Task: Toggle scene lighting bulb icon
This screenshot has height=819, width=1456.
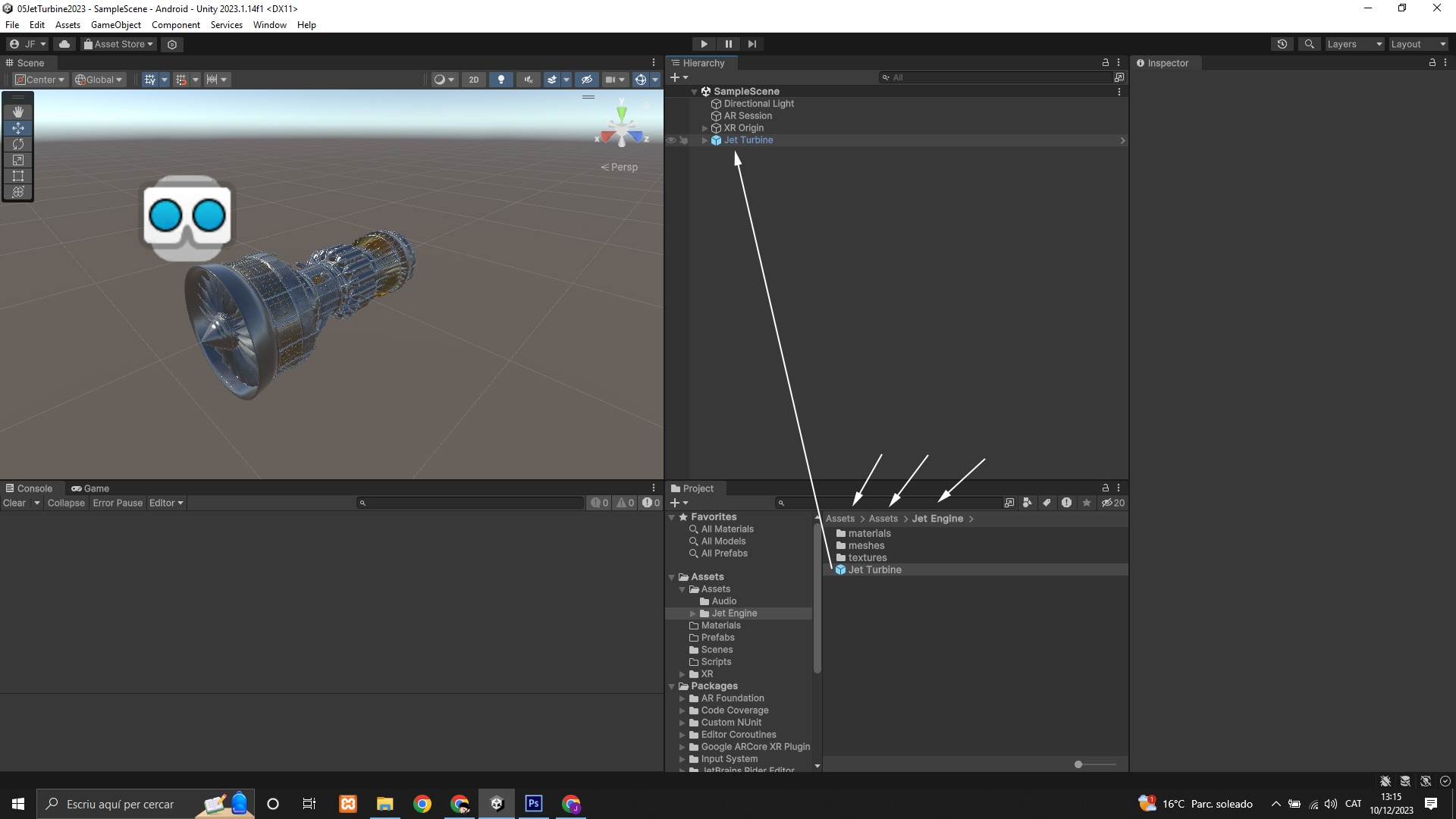Action: [500, 80]
